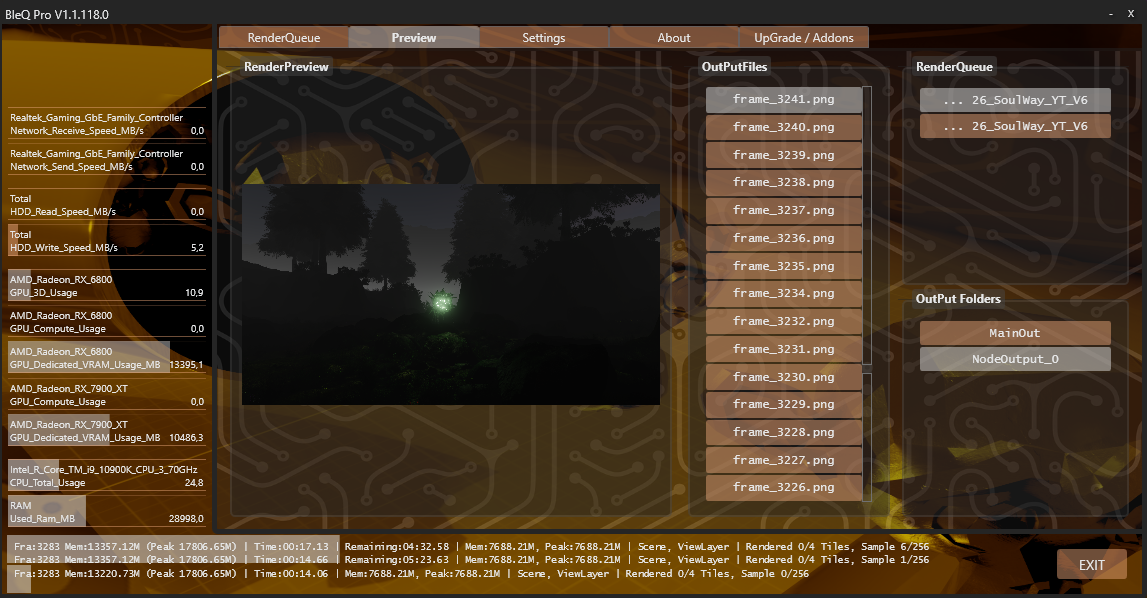Choose frame_3234.png from the list
This screenshot has height=598, width=1147.
(783, 294)
